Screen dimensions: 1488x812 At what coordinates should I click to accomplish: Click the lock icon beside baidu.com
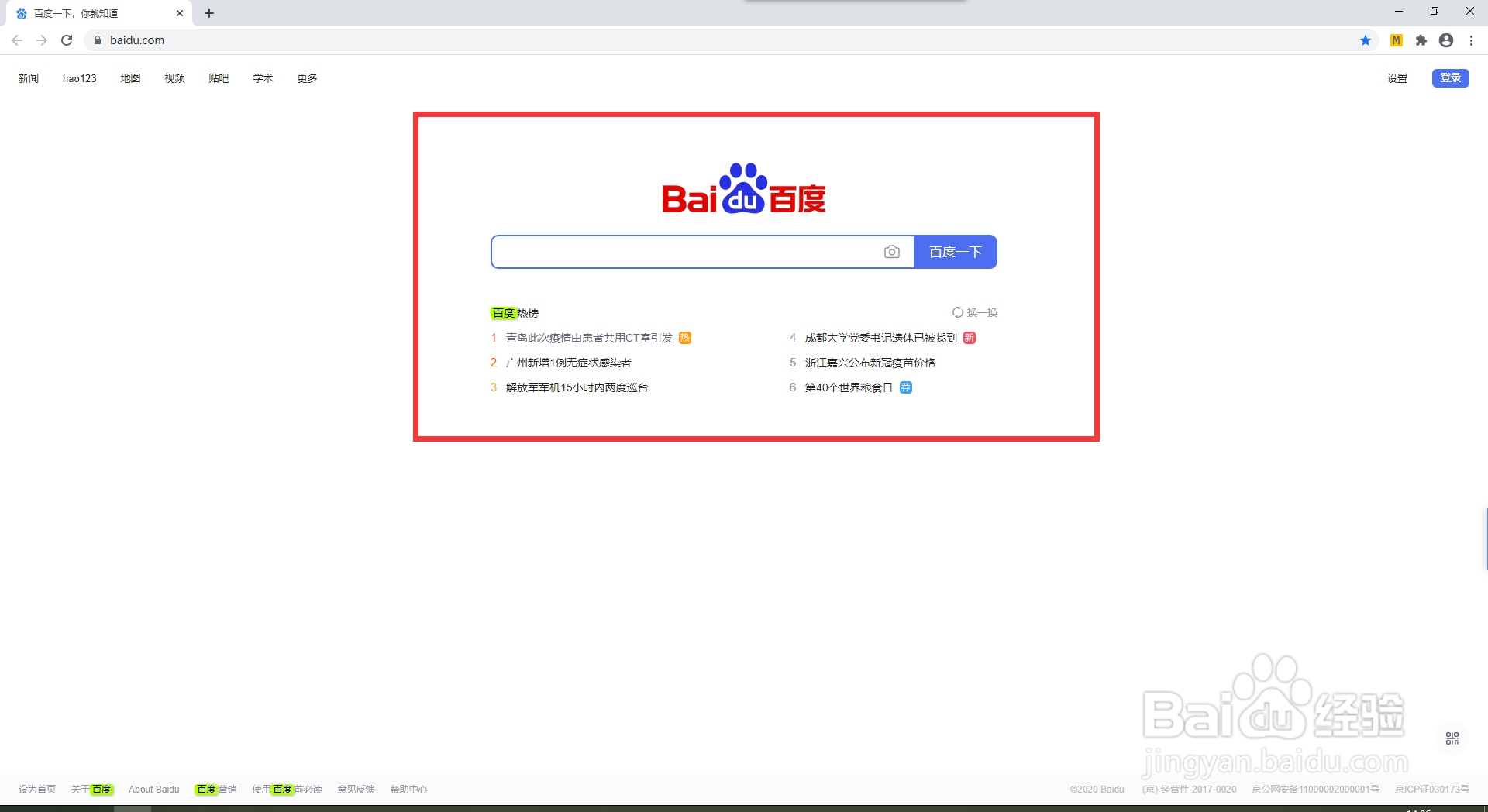pos(98,40)
